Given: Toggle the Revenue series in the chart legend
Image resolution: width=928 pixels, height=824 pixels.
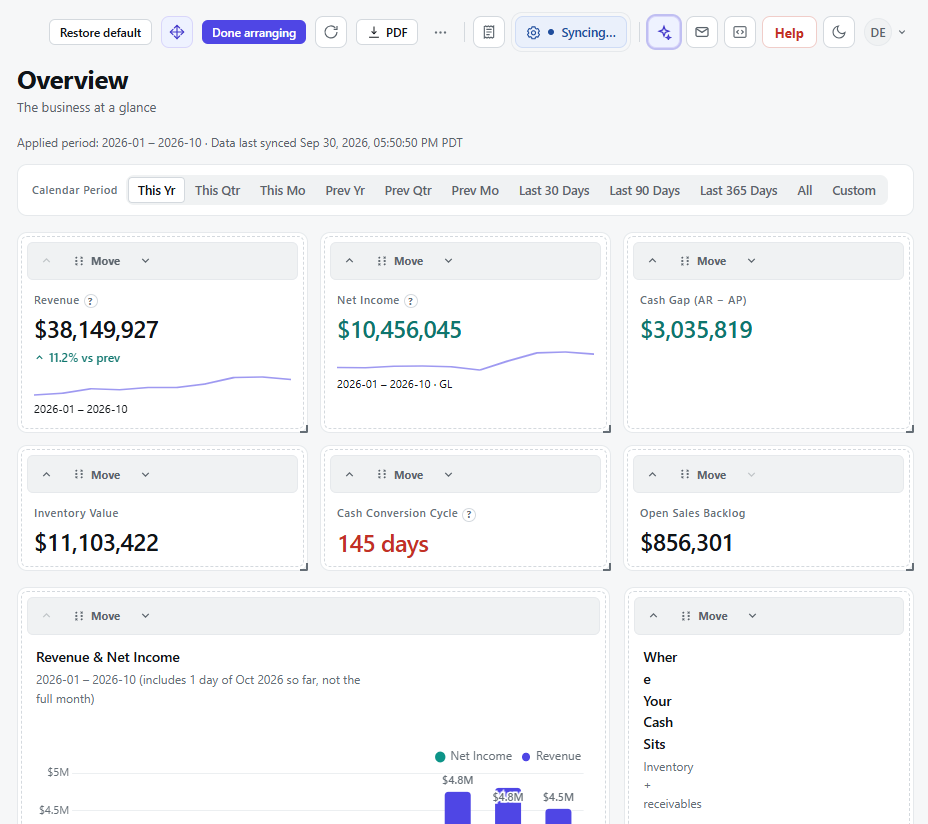Looking at the screenshot, I should pos(552,756).
